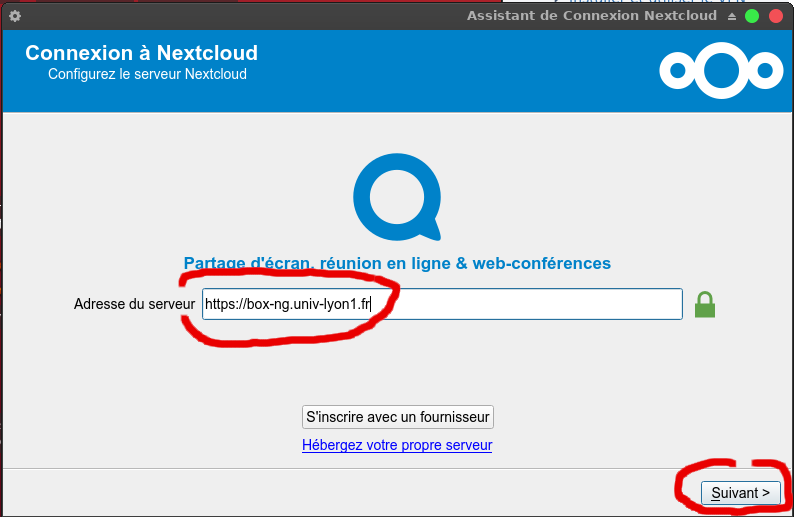This screenshot has height=517, width=794.
Task: Open the gear window menu in title bar
Action: point(15,16)
